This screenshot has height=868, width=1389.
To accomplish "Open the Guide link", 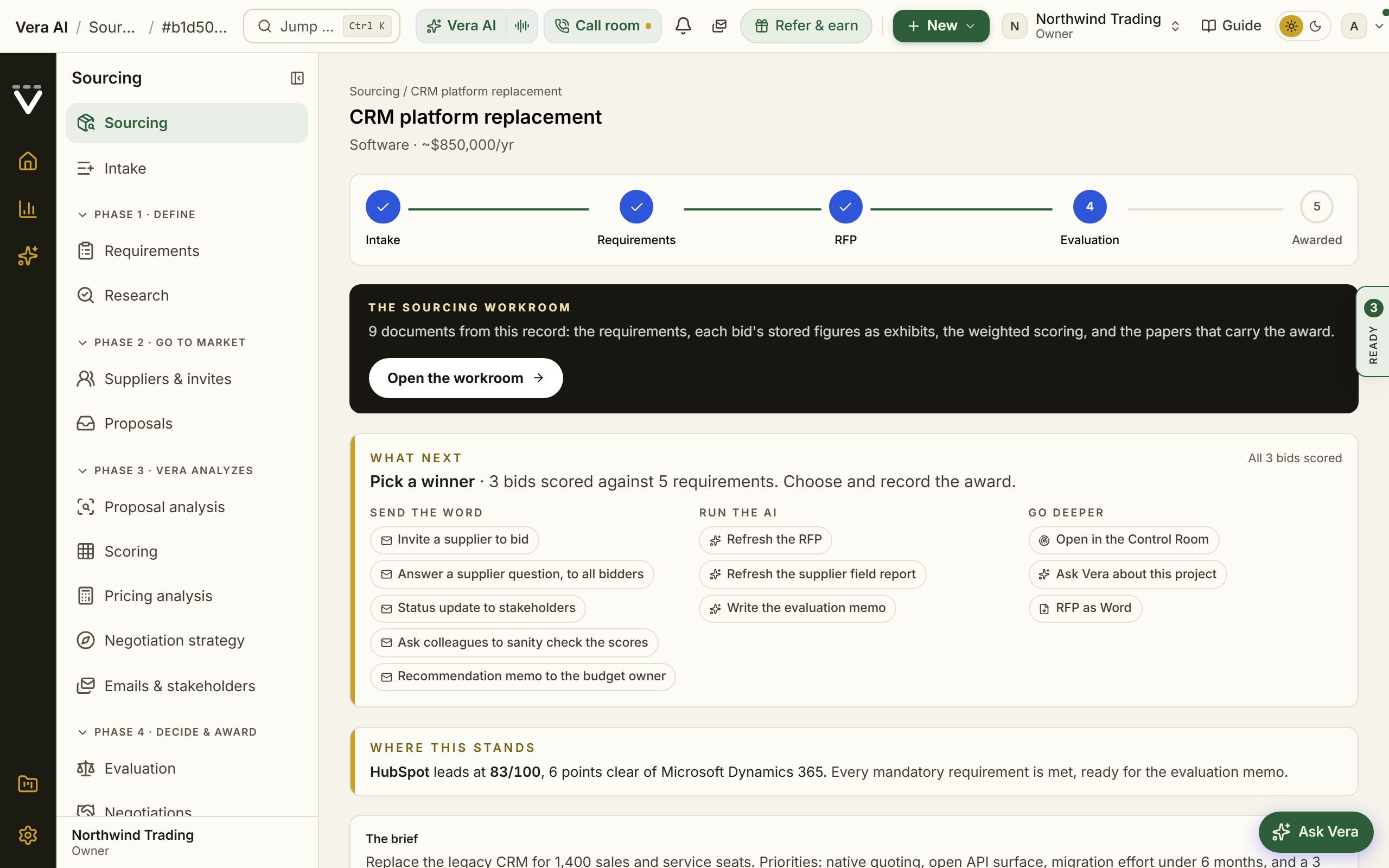I will [x=1231, y=26].
